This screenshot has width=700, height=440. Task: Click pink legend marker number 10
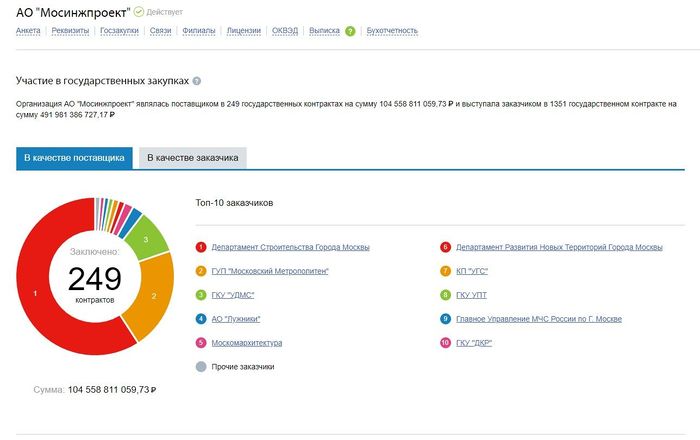point(446,343)
